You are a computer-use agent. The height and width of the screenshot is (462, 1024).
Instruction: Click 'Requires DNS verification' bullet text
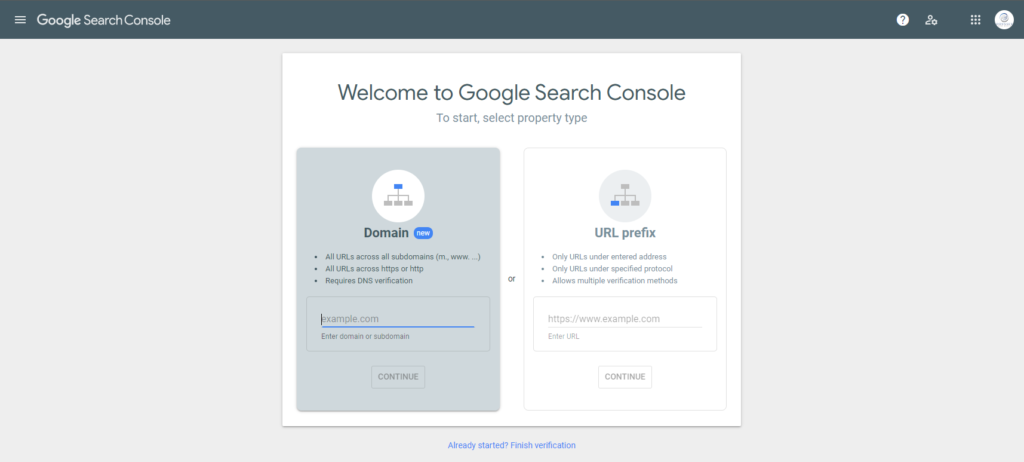(x=369, y=280)
